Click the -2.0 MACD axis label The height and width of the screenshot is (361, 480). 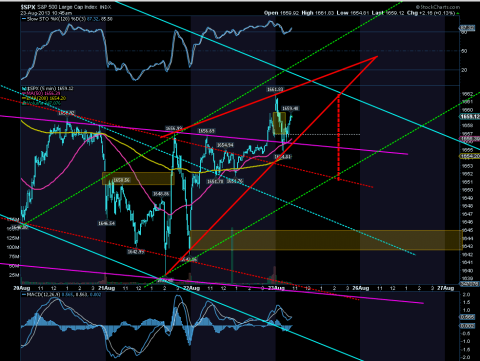point(466,357)
